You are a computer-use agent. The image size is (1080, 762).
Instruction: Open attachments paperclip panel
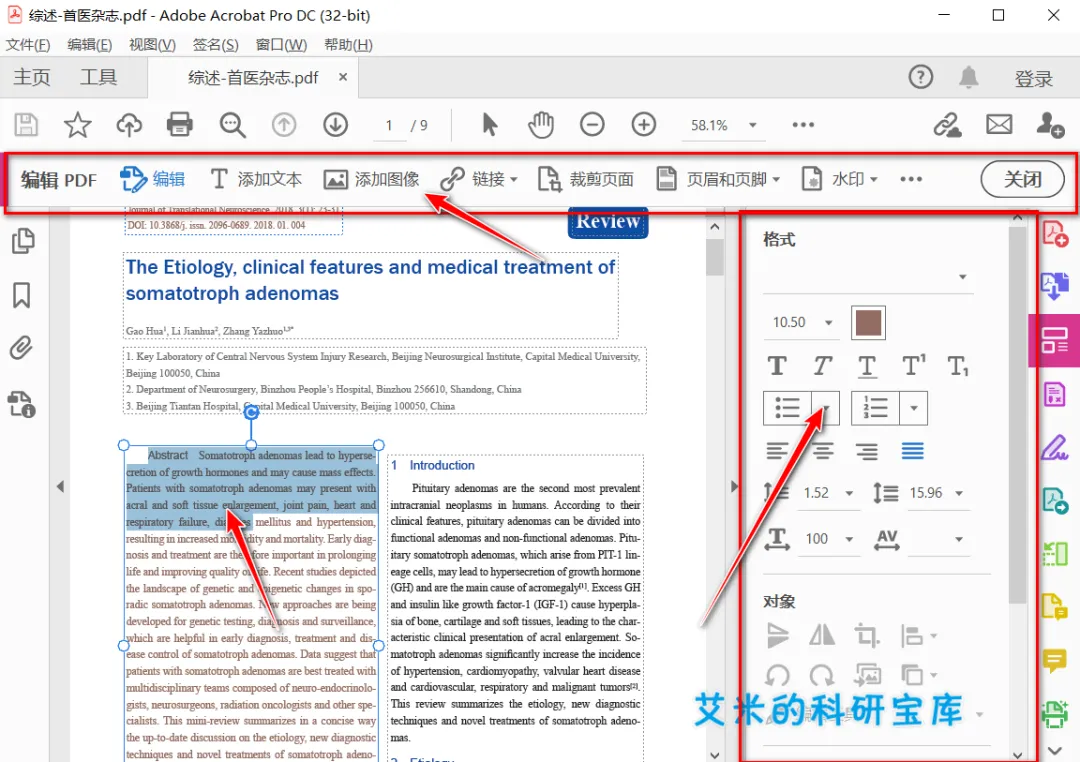coord(21,348)
